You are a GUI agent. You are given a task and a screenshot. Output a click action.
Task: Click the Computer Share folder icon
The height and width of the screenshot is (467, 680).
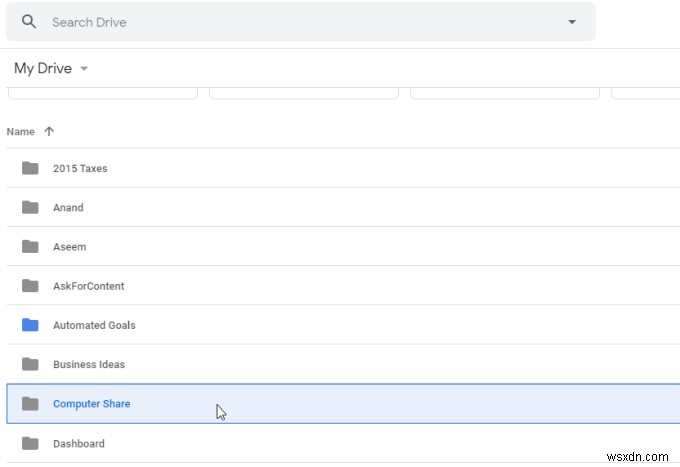30,404
